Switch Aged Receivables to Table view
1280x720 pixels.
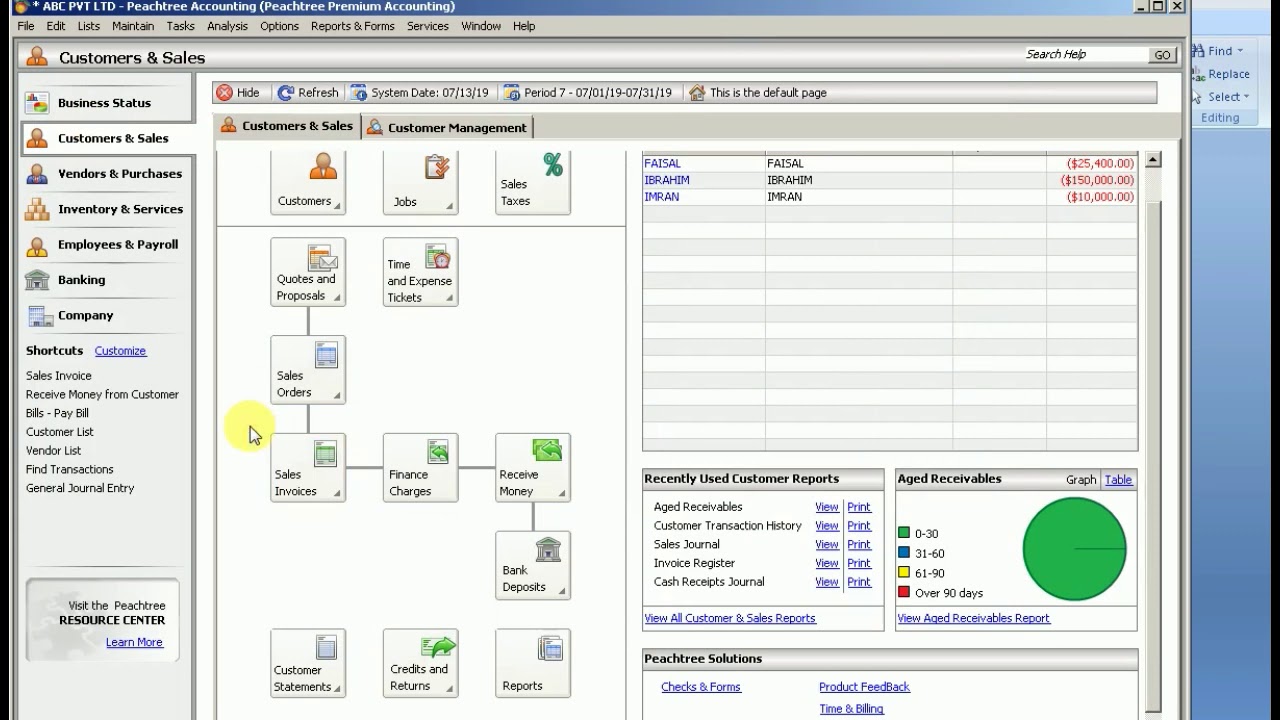tap(1118, 480)
